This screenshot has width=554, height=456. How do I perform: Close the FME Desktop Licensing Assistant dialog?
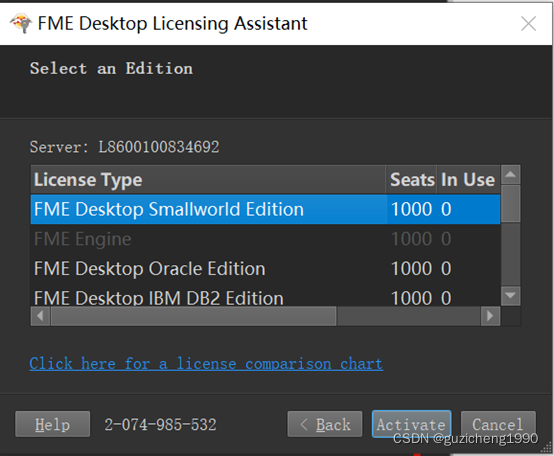point(529,24)
